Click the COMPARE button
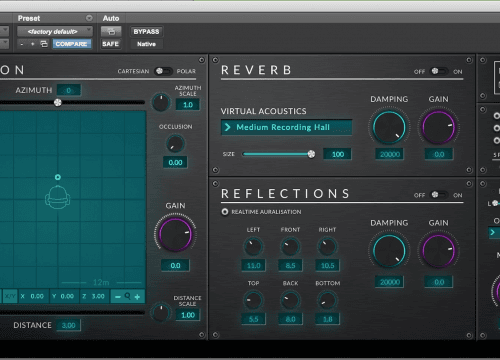This screenshot has height=360, width=500. [71, 44]
